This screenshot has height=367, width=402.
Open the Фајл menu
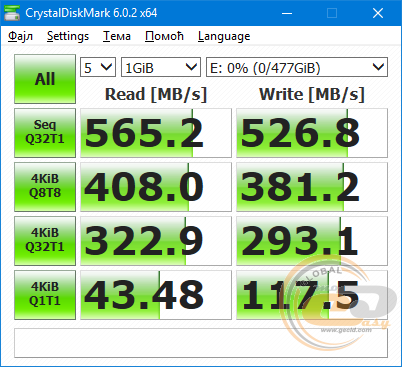coord(20,36)
